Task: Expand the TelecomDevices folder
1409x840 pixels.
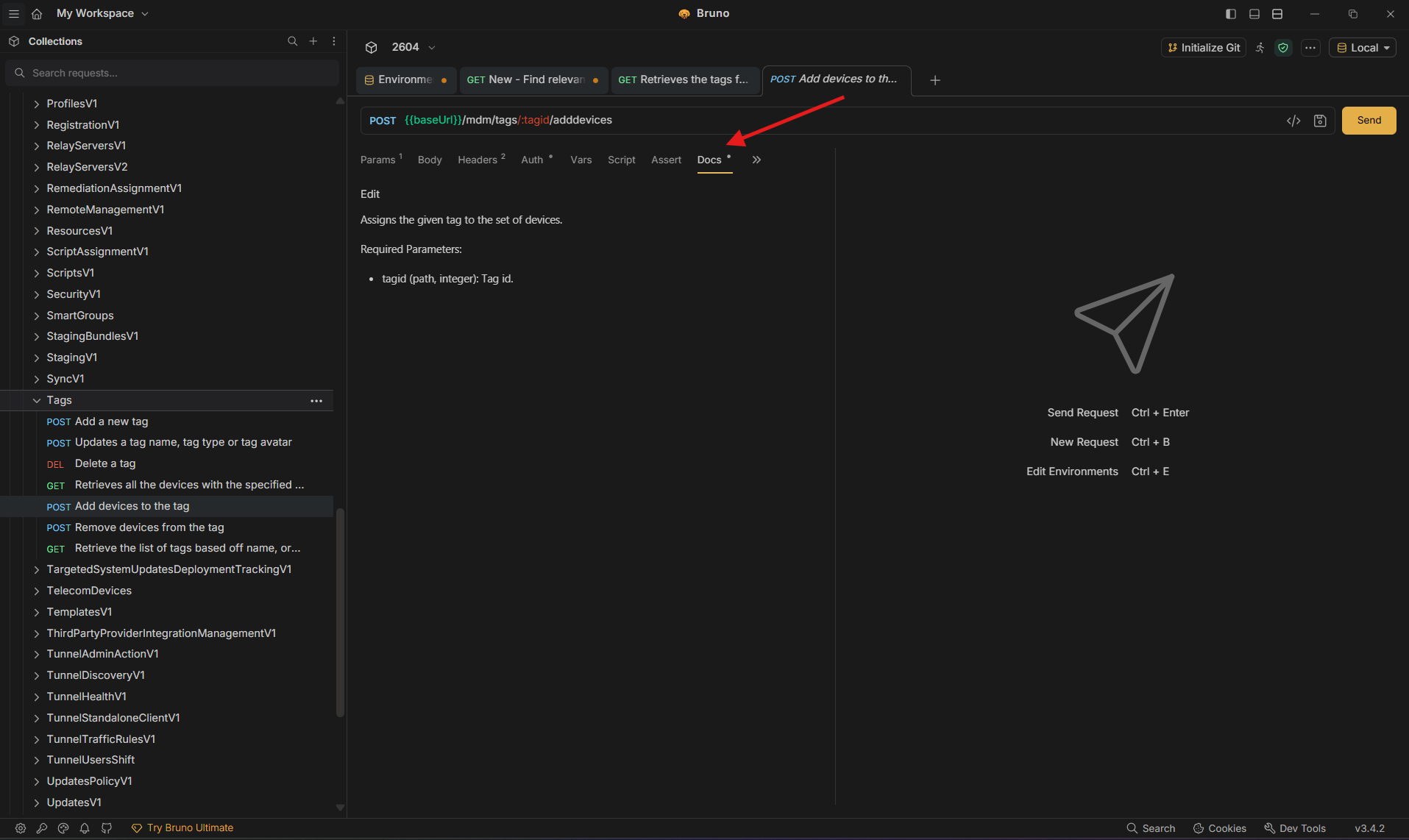Action: pos(36,591)
